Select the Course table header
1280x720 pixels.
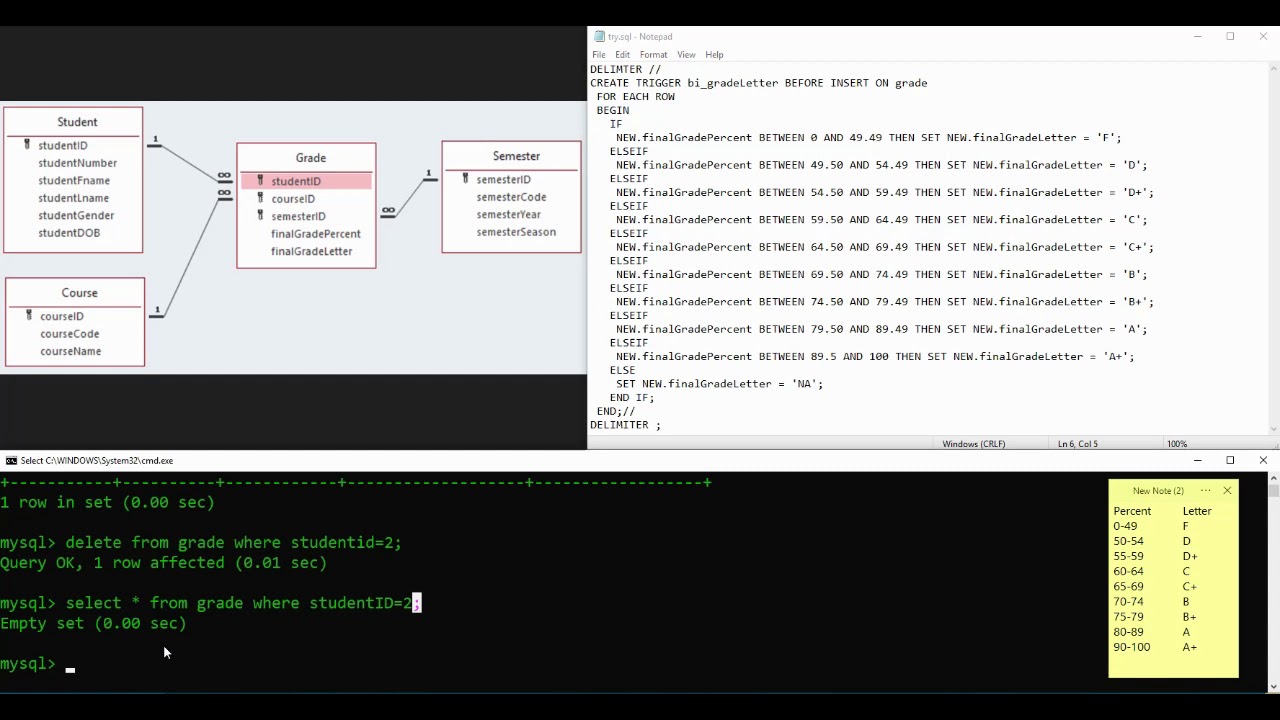pyautogui.click(x=79, y=293)
